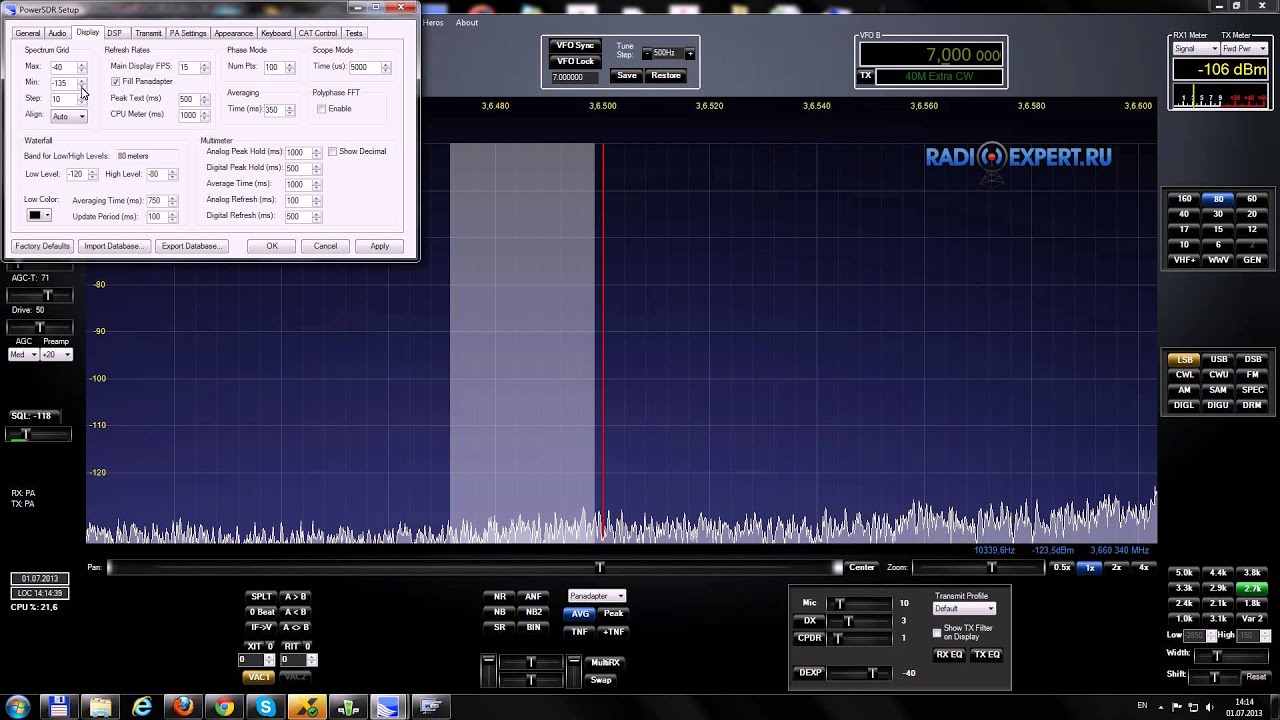Toggle the ANF auto notch filter
Screen dimensions: 1280x720
[534, 596]
